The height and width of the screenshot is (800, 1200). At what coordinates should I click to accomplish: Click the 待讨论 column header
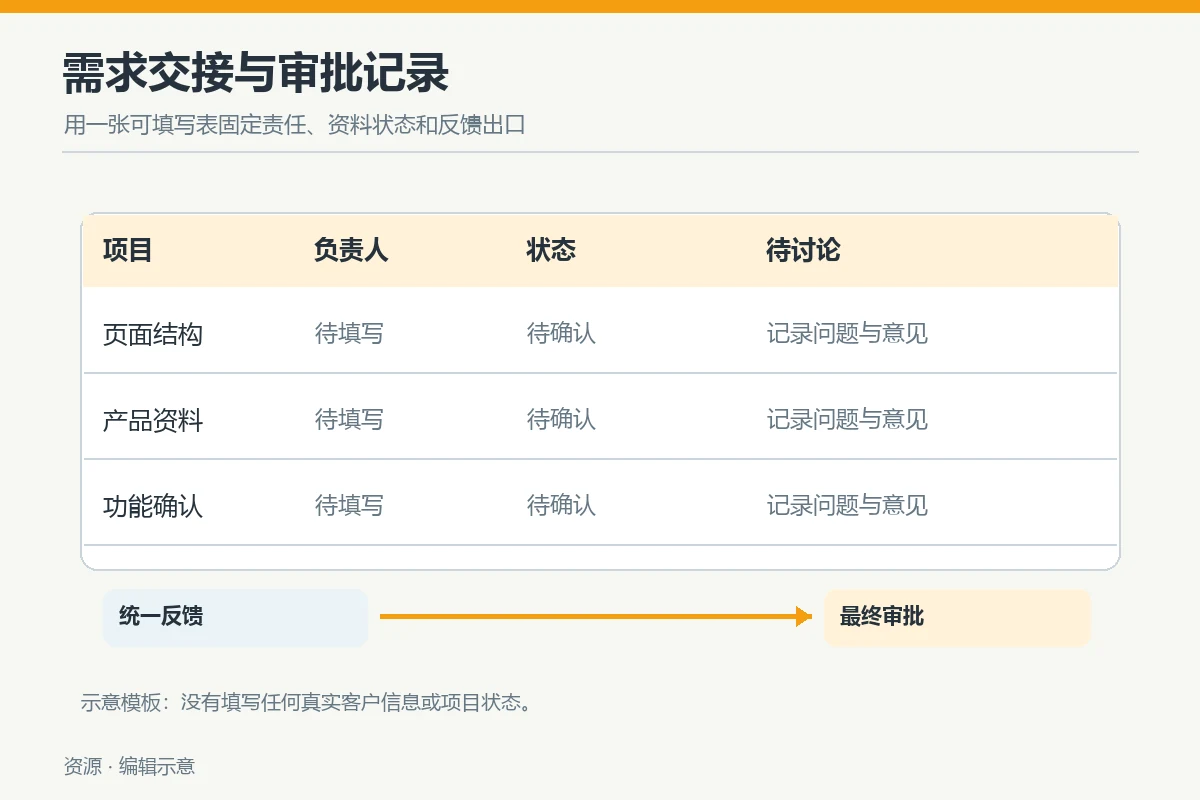803,250
